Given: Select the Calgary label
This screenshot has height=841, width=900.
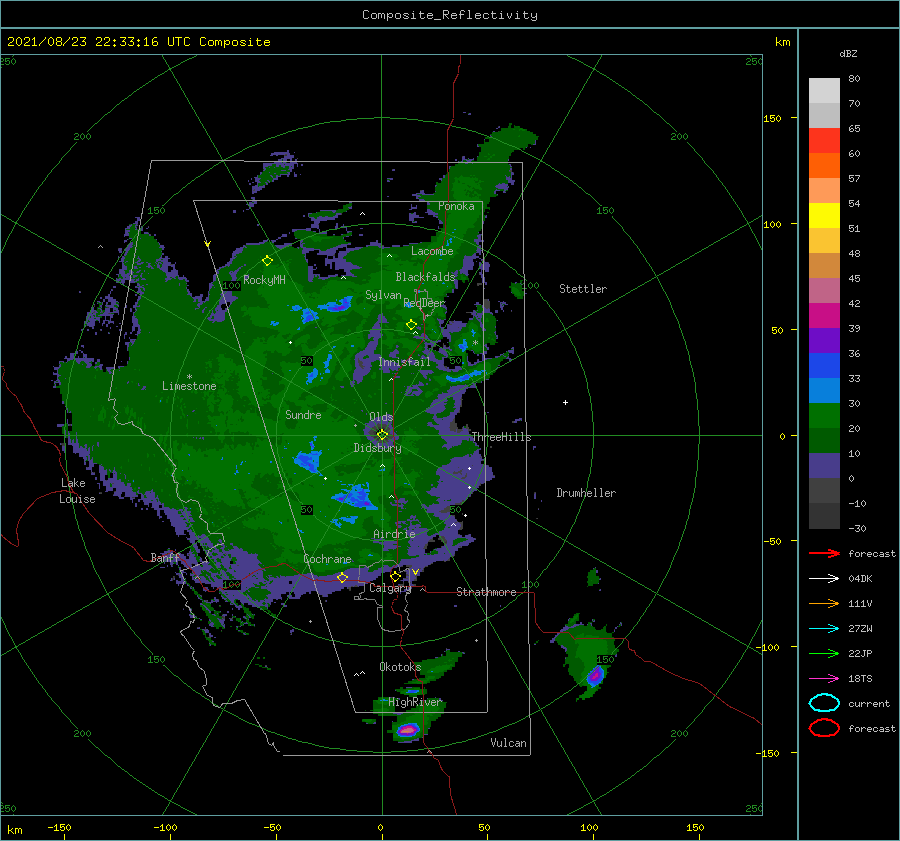Looking at the screenshot, I should tap(390, 588).
